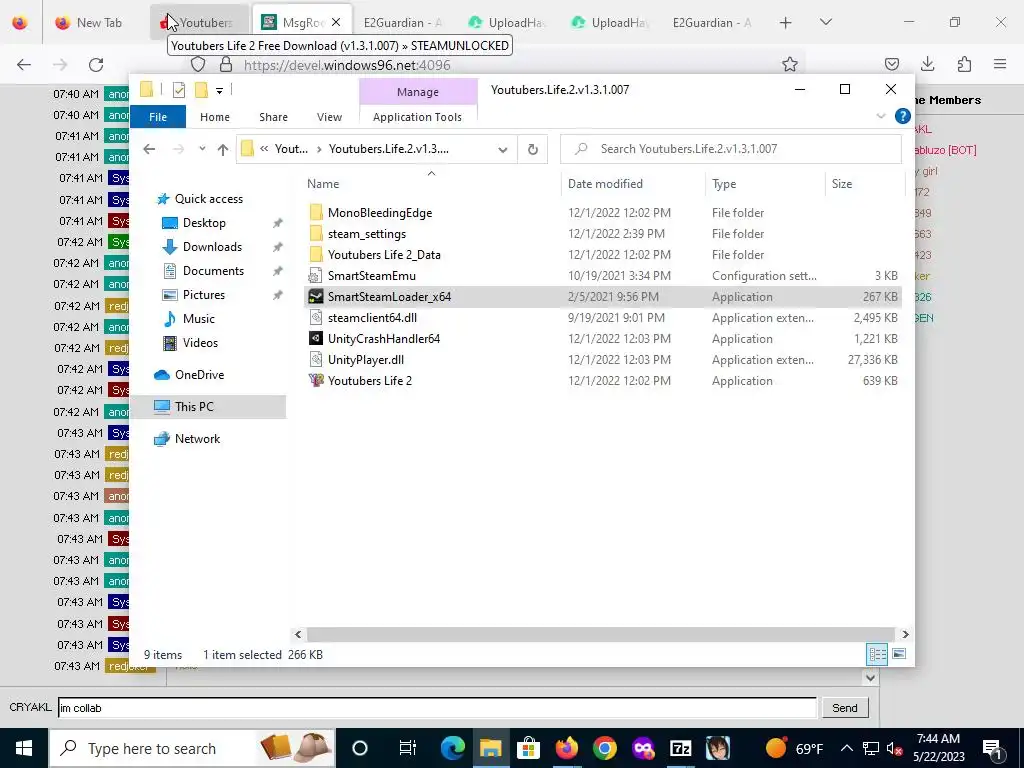Reload the Firefox page
The width and height of the screenshot is (1024, 768).
pos(96,65)
